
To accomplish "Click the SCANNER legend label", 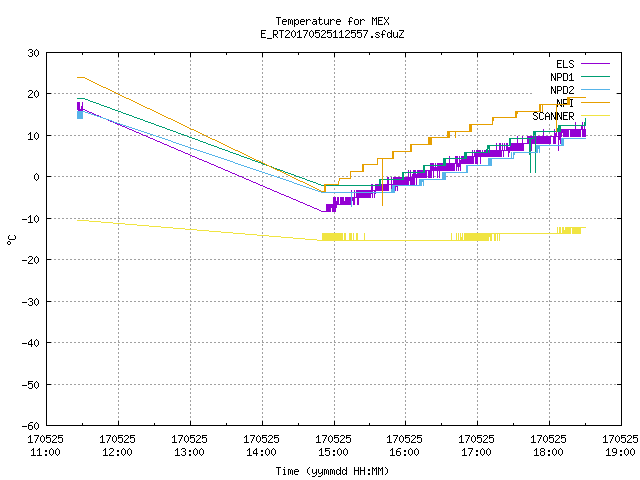I will [553, 116].
